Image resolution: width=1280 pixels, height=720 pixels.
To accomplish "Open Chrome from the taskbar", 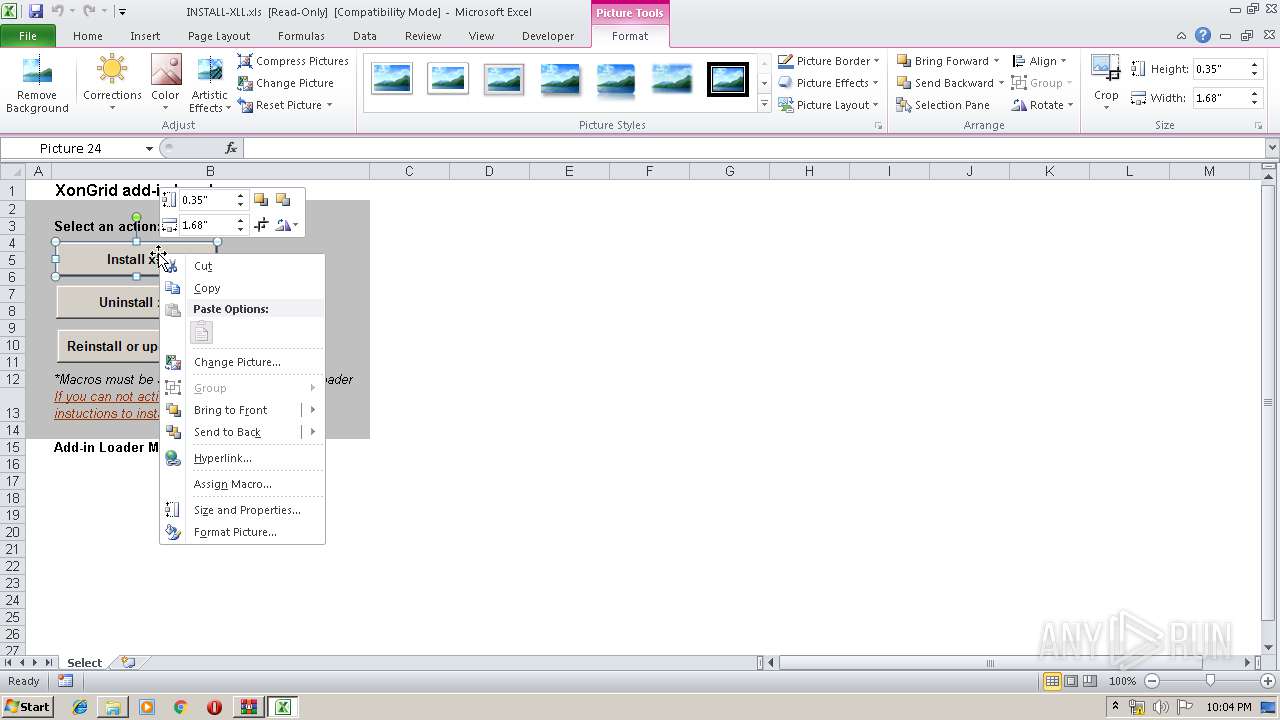I will tap(181, 707).
